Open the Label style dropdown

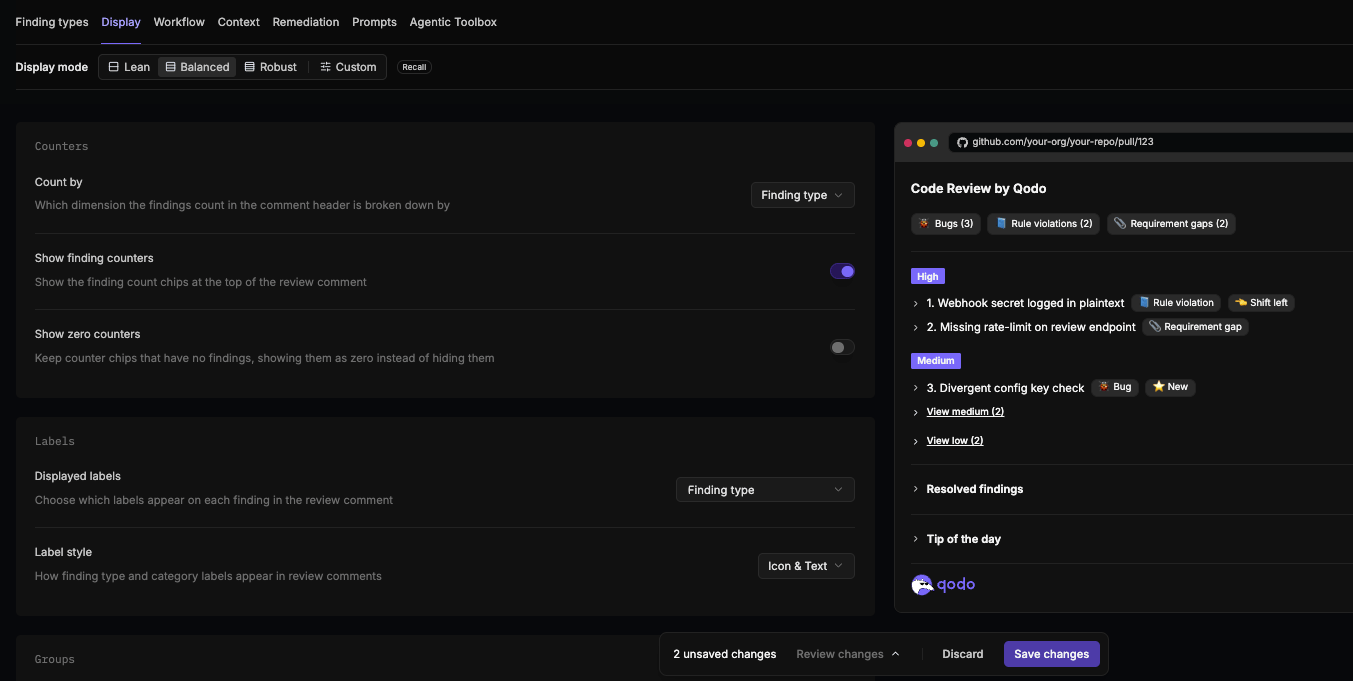(806, 566)
